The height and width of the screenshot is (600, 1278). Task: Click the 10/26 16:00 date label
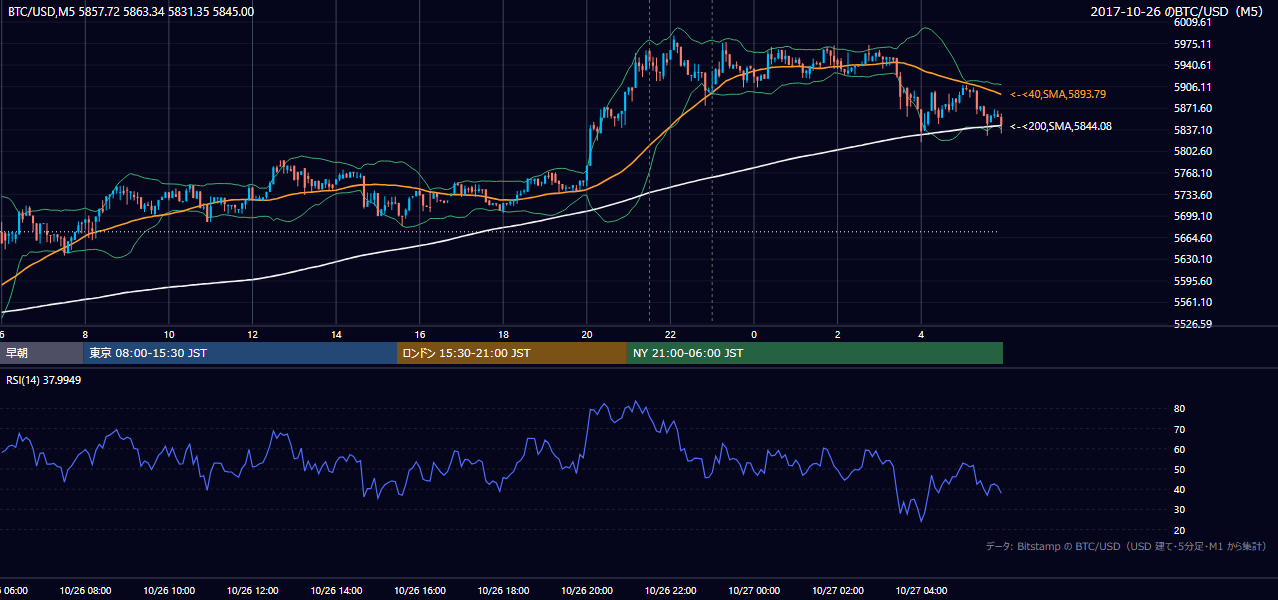pos(420,590)
